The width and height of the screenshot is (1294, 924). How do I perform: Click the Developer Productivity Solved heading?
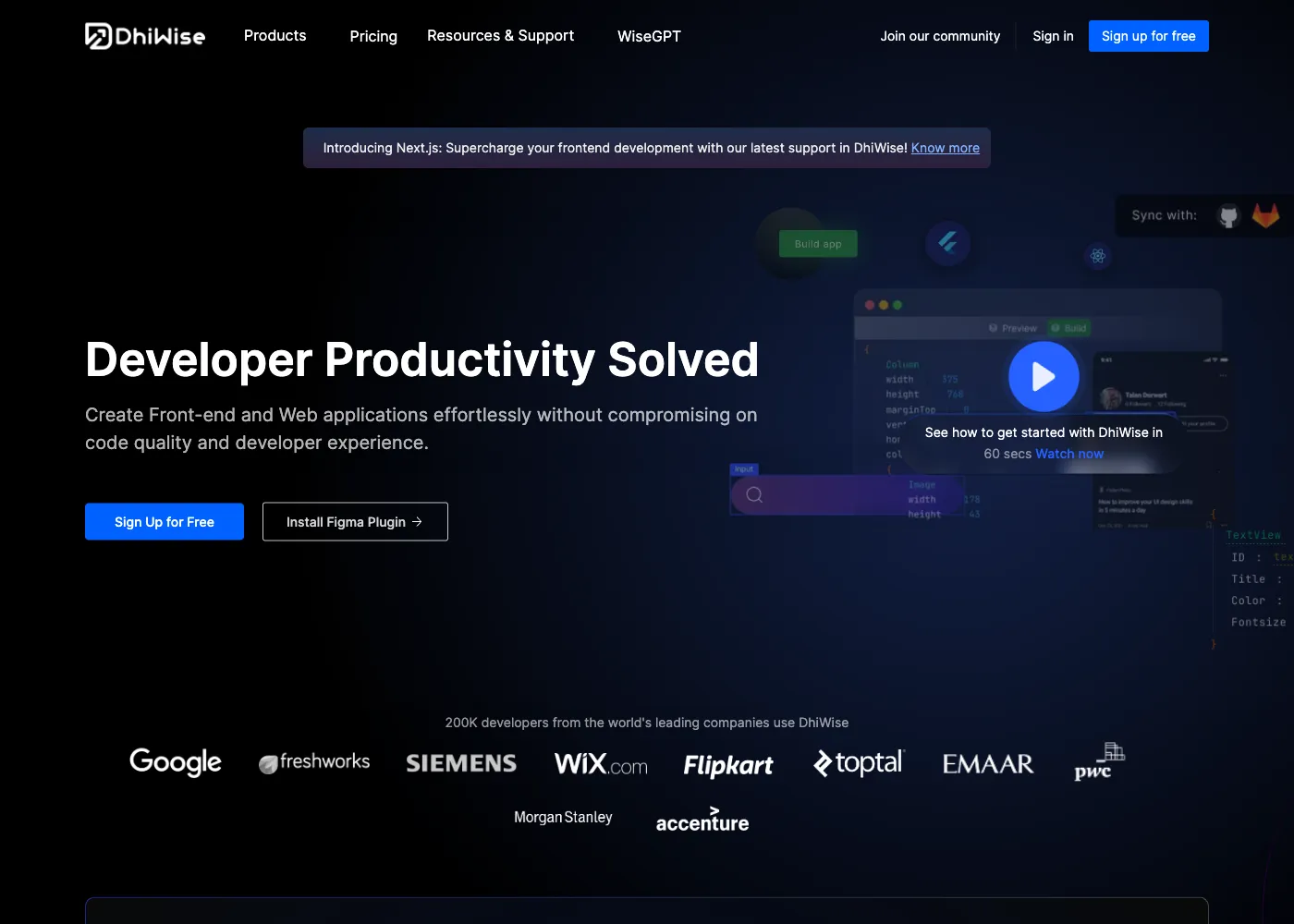(422, 359)
